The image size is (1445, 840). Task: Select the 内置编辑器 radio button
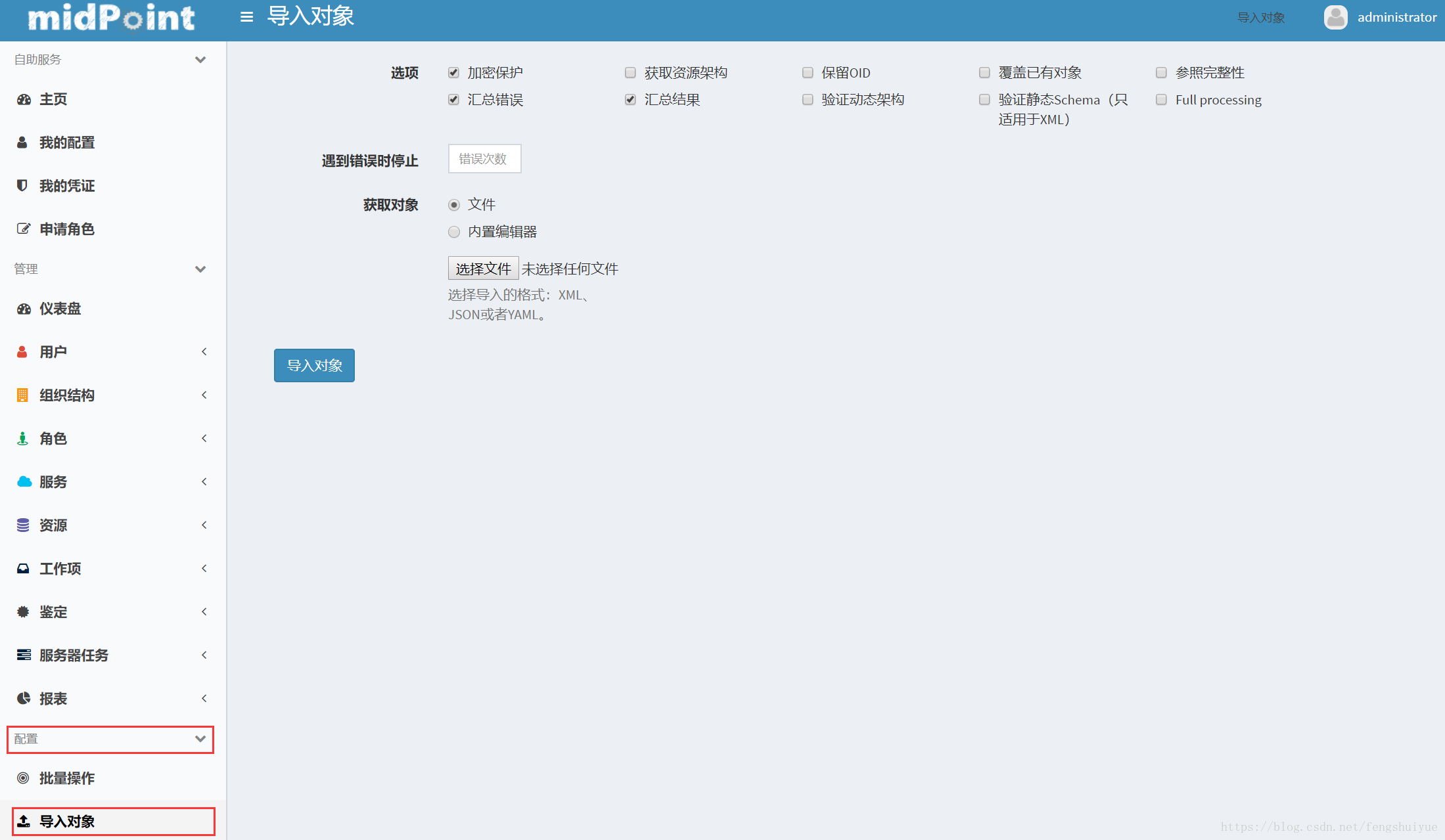pyautogui.click(x=453, y=232)
